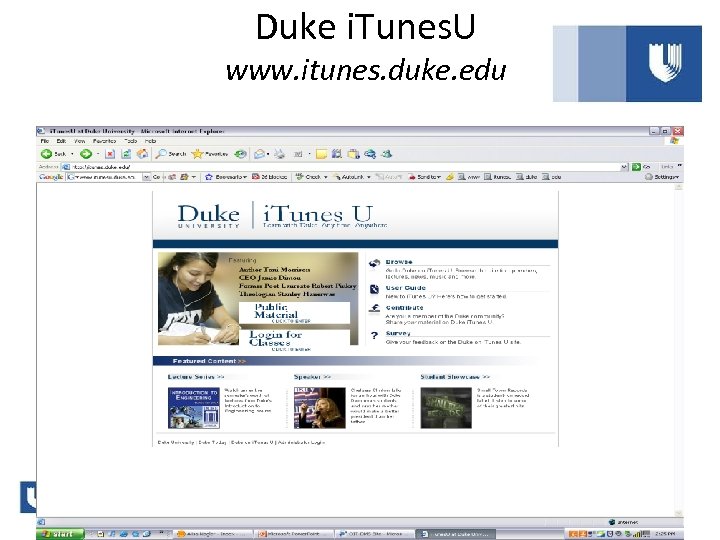The image size is (720, 540).
Task: Print the page using the printer icon
Action: click(280, 154)
